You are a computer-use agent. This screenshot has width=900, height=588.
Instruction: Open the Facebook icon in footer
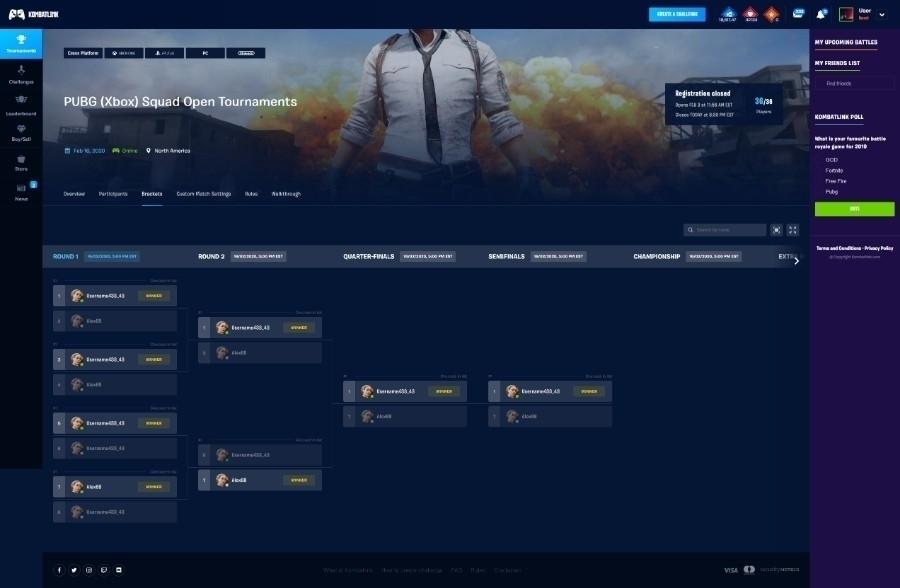[59, 570]
